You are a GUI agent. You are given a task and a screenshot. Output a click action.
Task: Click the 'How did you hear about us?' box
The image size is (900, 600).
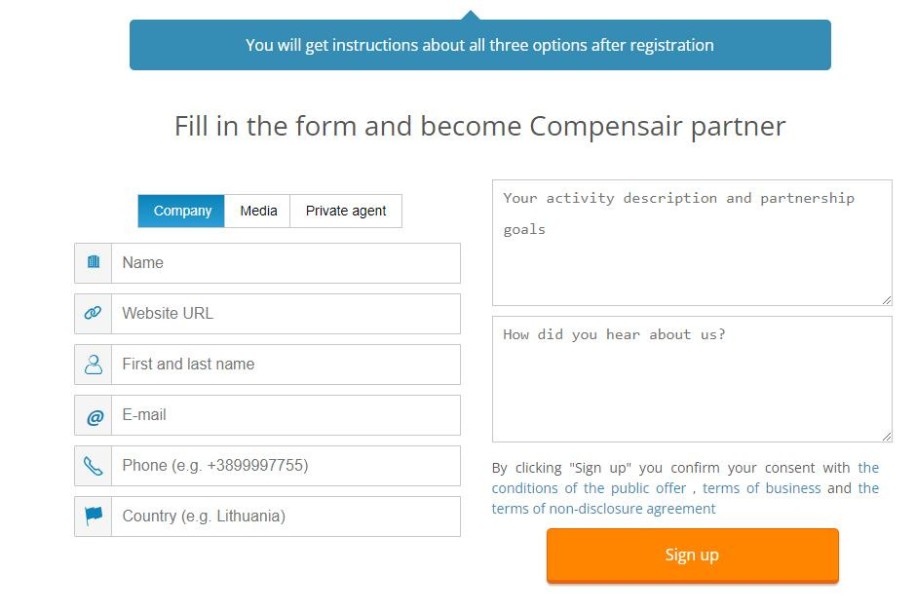point(690,375)
